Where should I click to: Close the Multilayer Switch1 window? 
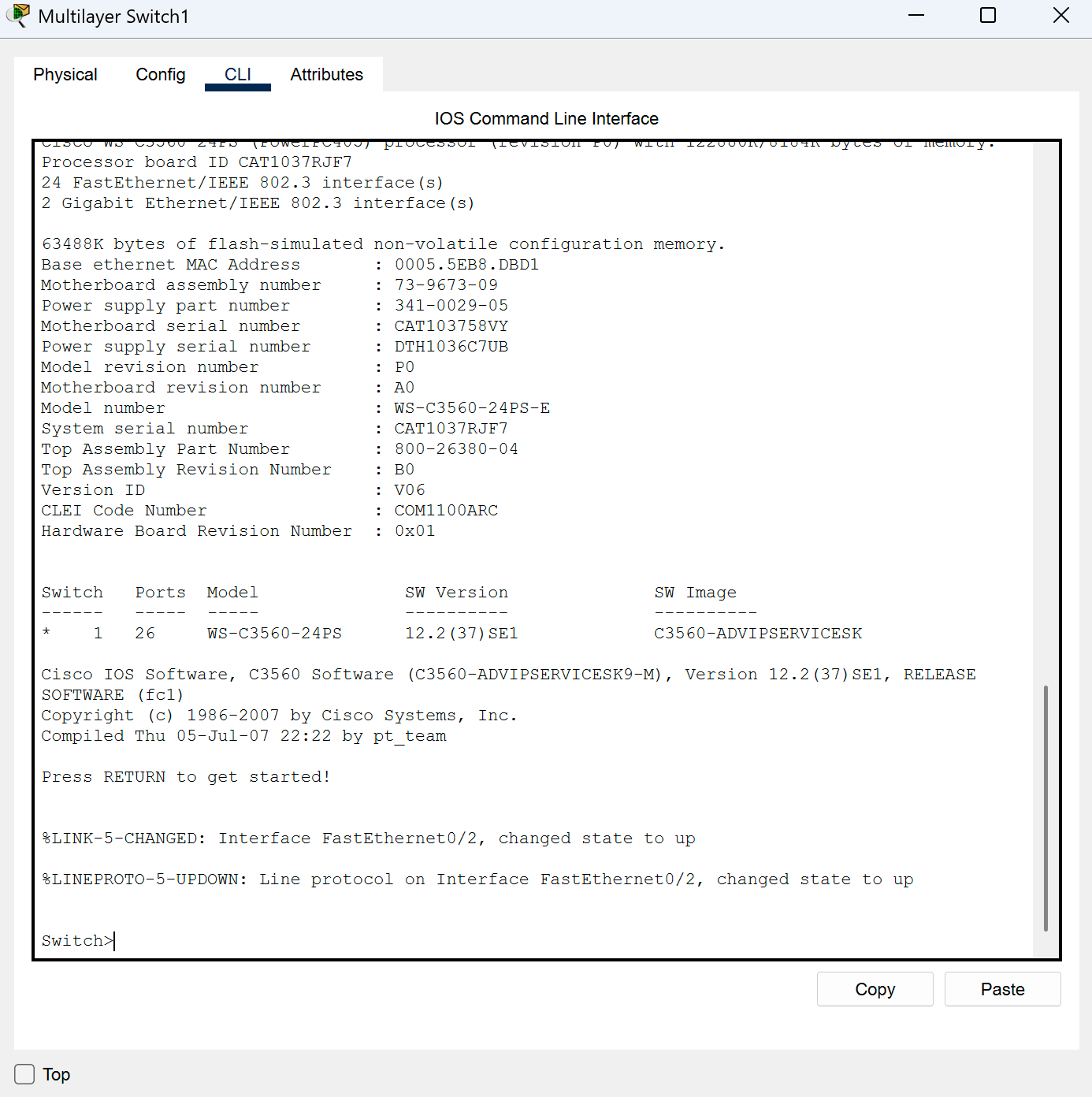point(1061,15)
